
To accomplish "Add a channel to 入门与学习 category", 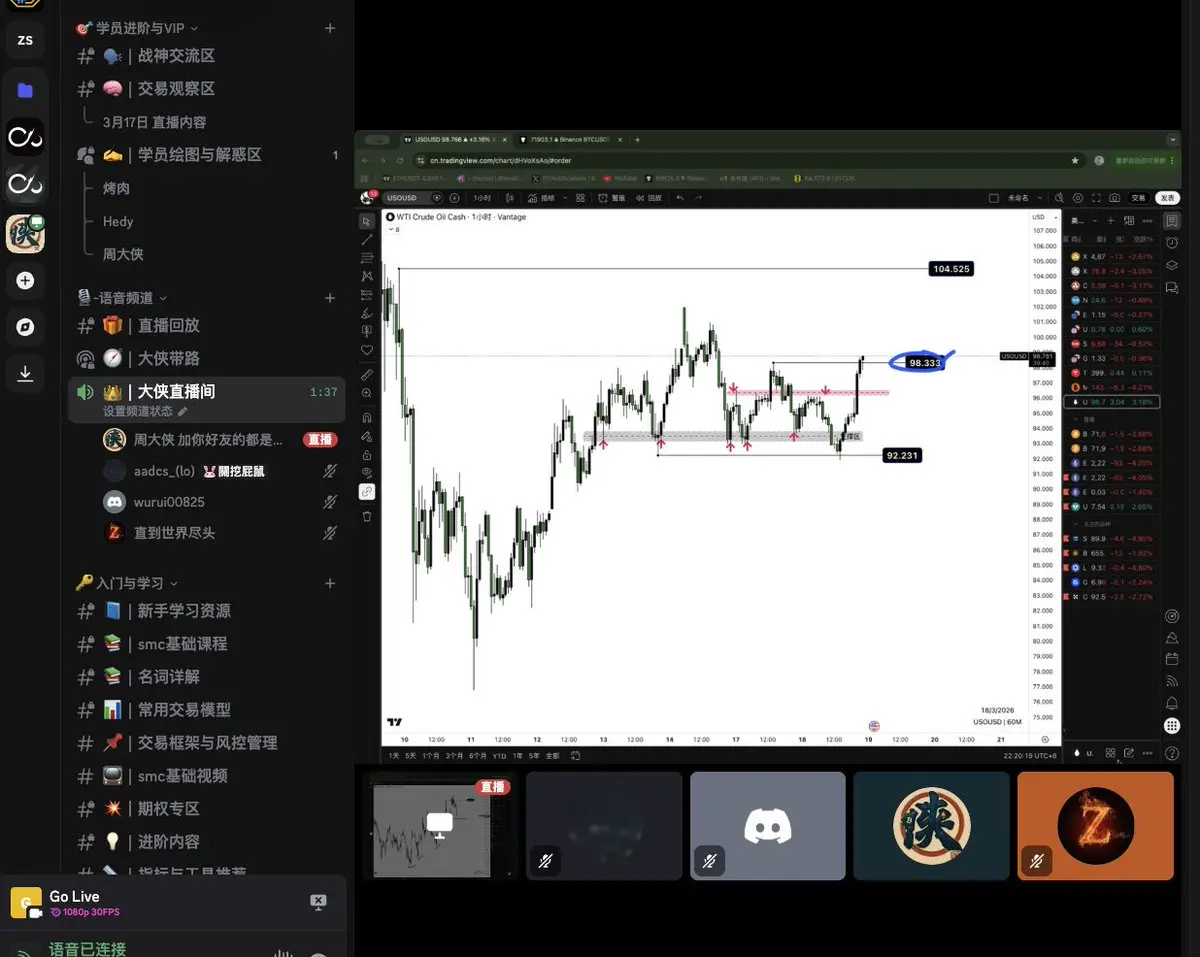I will point(330,583).
